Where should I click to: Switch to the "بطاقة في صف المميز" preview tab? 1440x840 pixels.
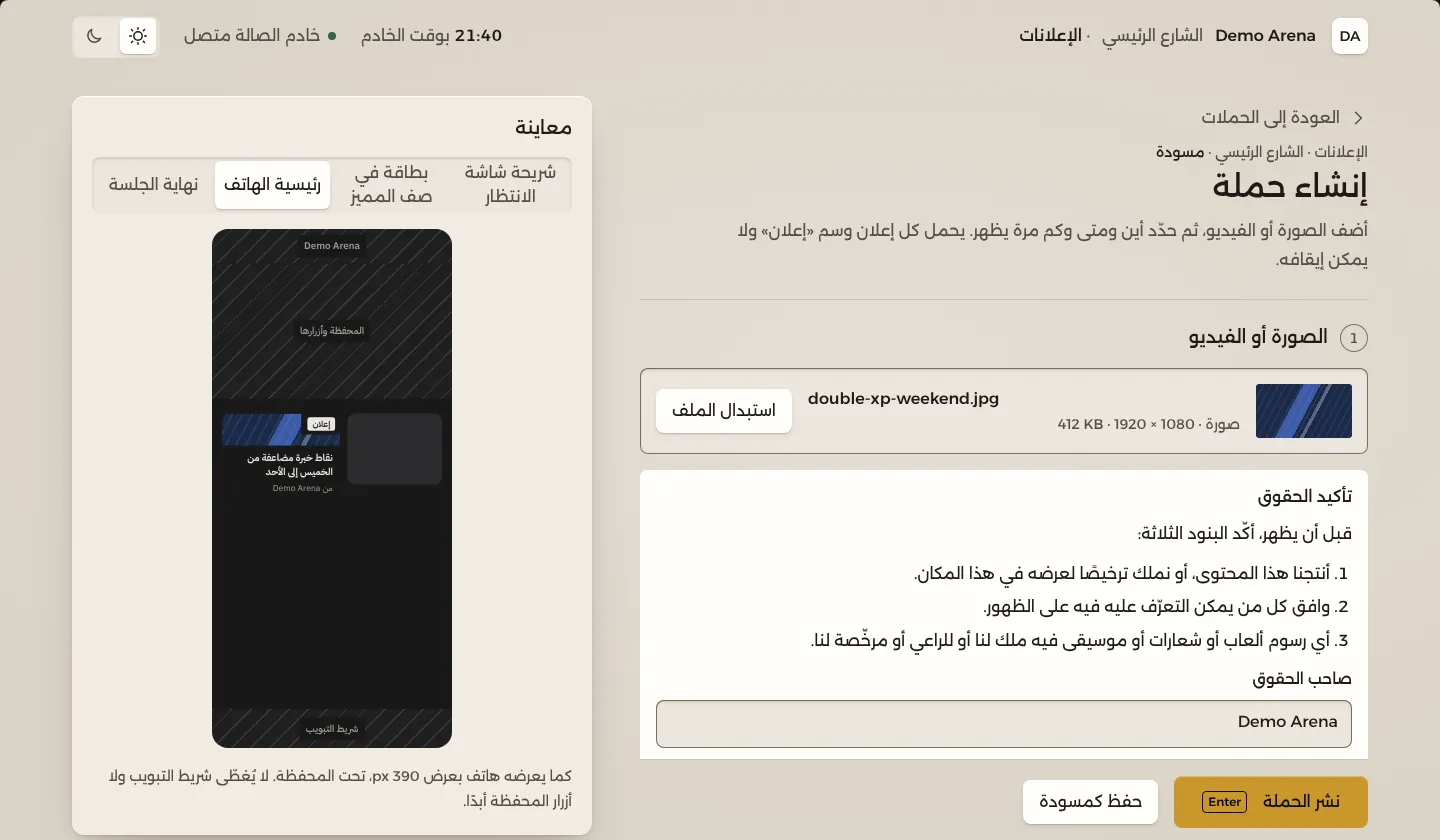click(x=391, y=184)
